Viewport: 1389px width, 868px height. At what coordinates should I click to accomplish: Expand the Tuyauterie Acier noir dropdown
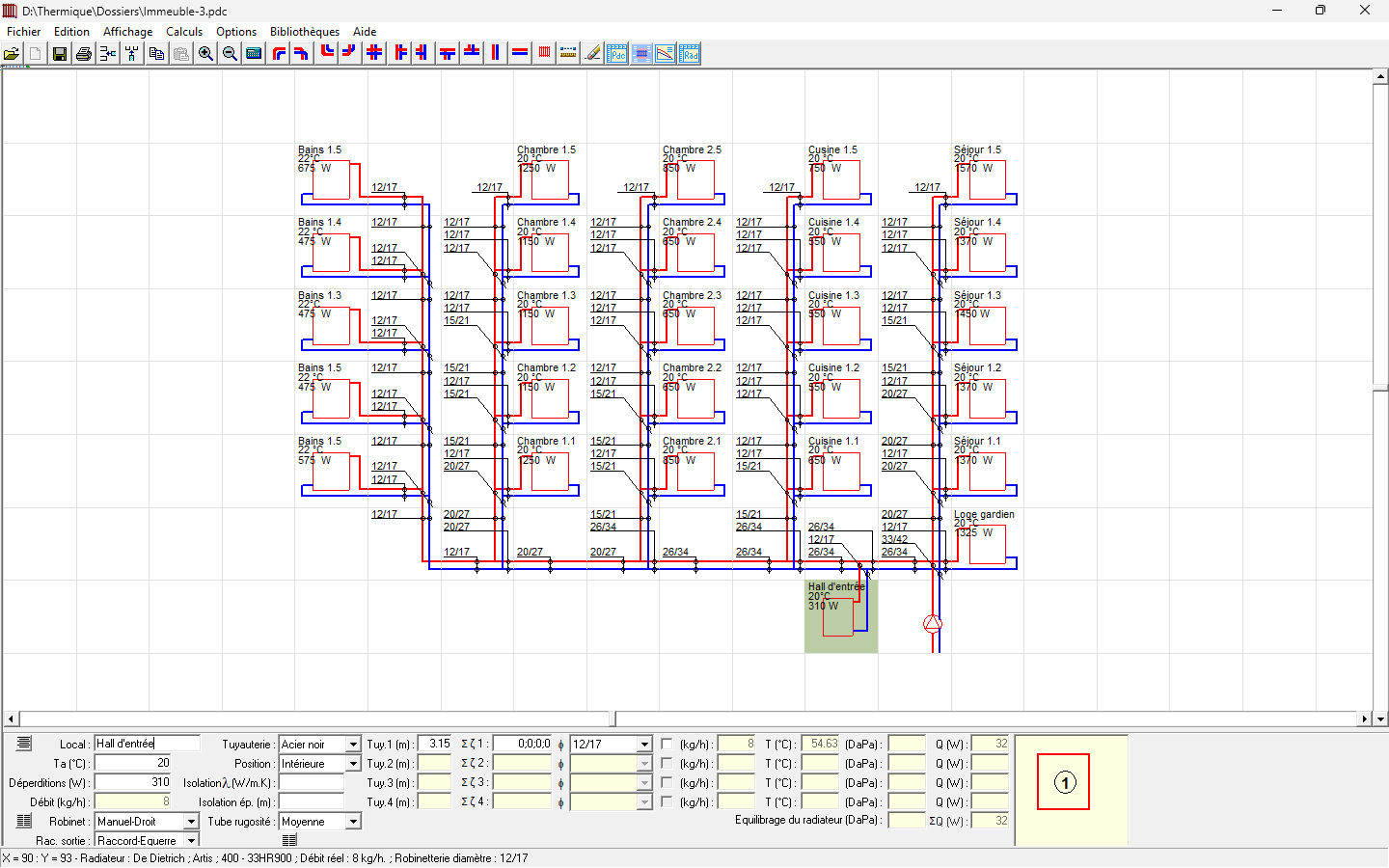353,745
